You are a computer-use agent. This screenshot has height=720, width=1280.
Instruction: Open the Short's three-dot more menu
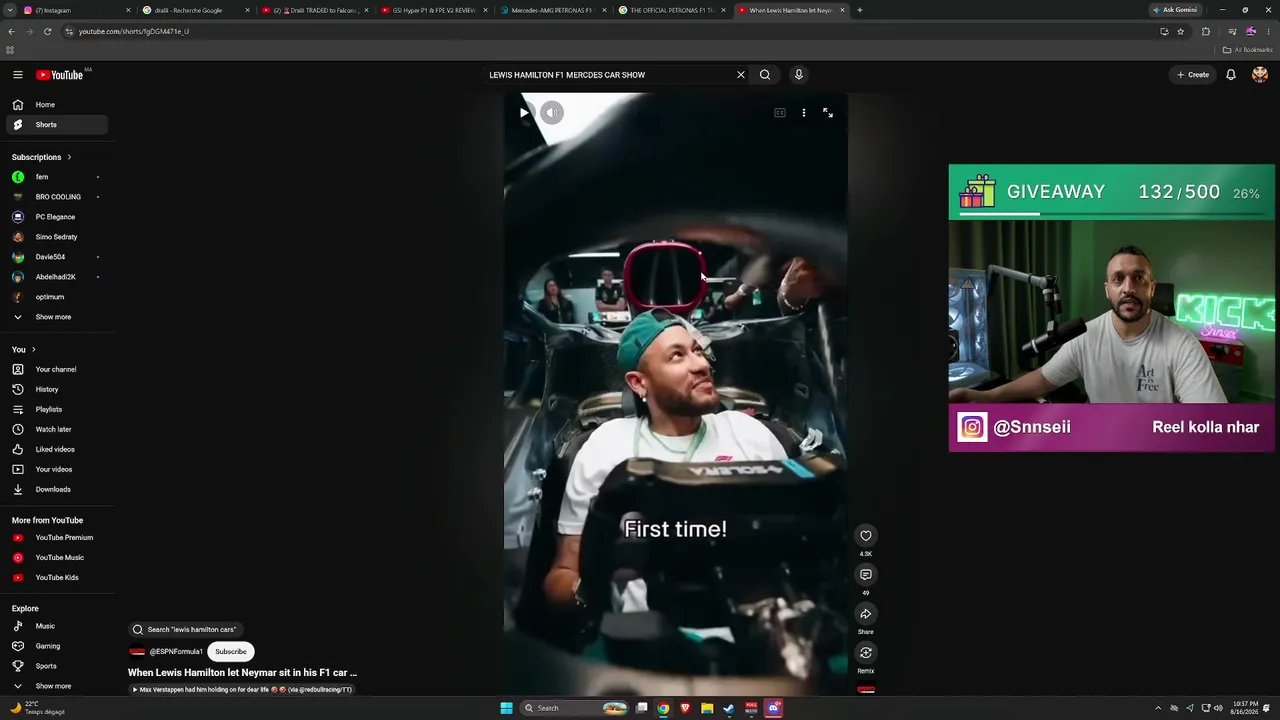[x=804, y=113]
